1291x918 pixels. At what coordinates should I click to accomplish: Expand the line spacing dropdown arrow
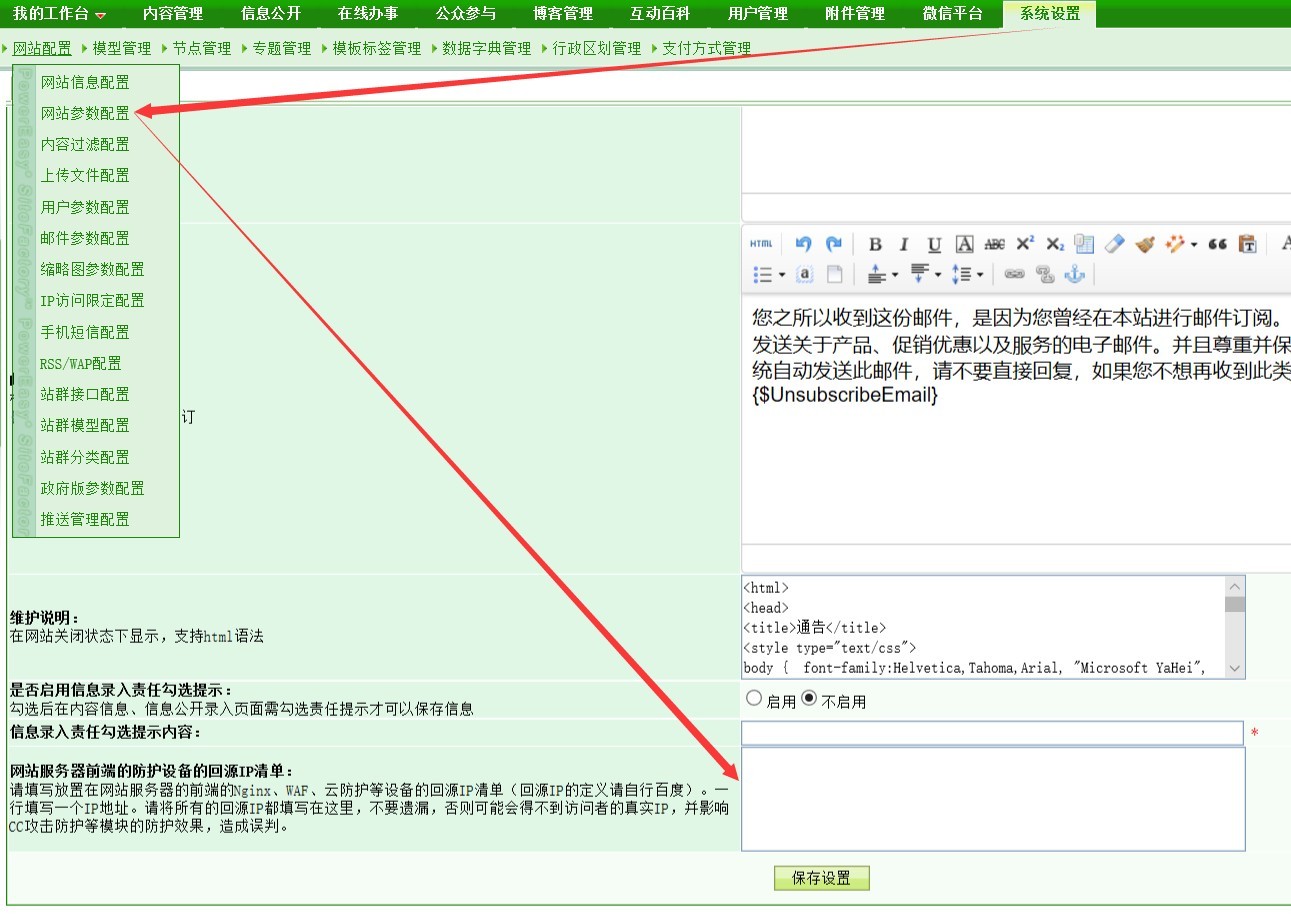click(x=980, y=275)
